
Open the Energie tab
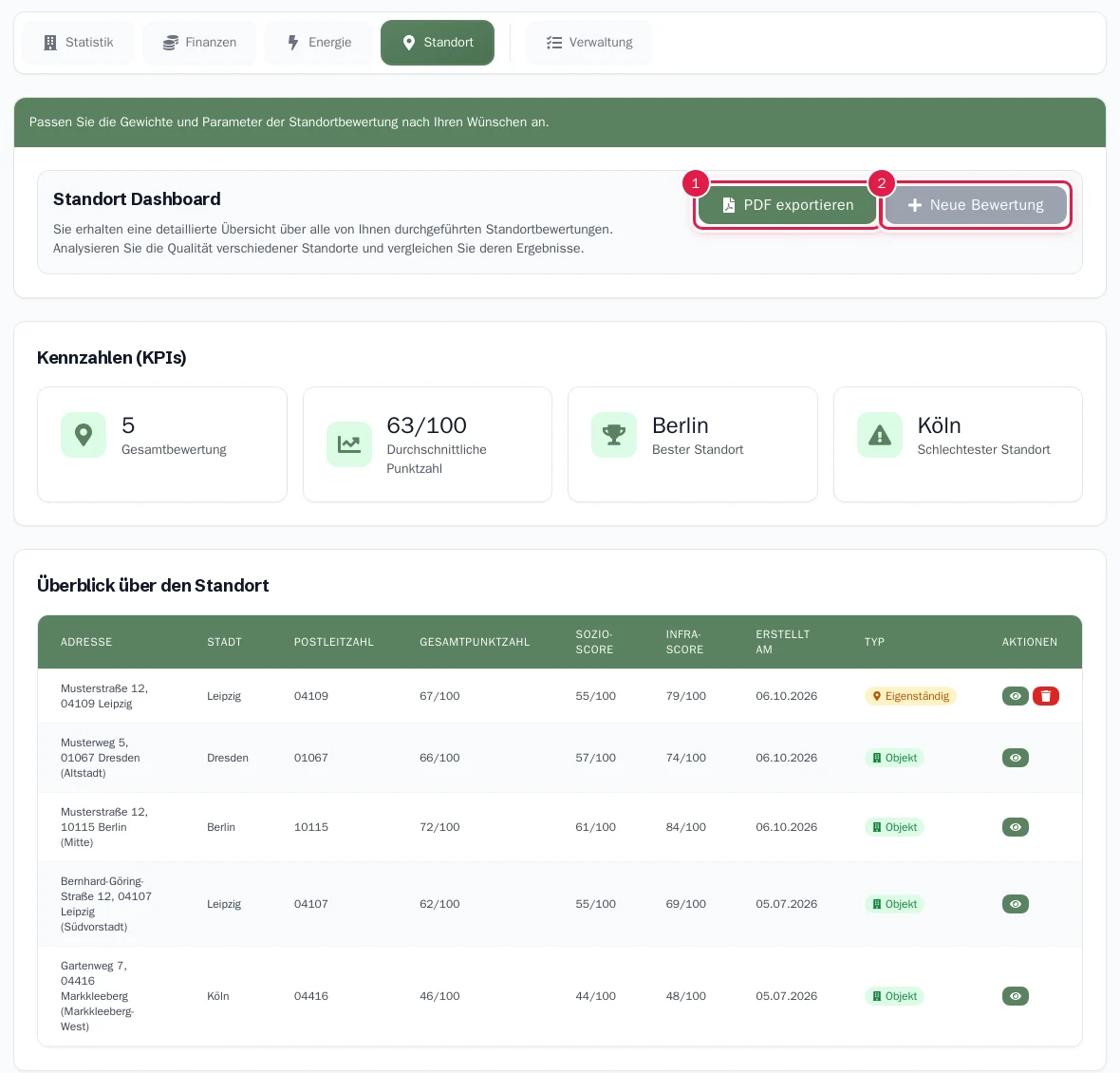pyautogui.click(x=319, y=42)
